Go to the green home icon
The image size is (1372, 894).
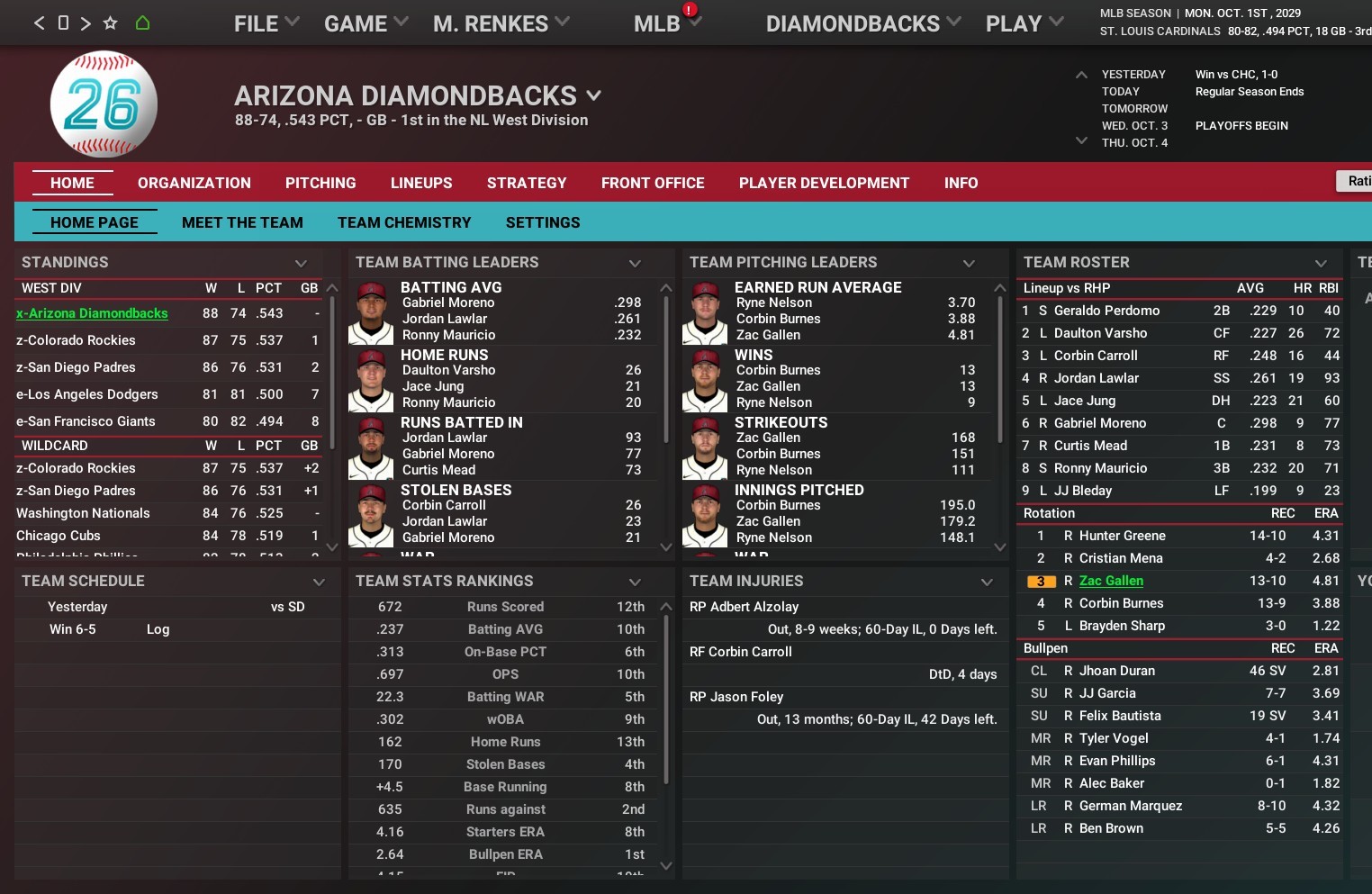[x=142, y=23]
